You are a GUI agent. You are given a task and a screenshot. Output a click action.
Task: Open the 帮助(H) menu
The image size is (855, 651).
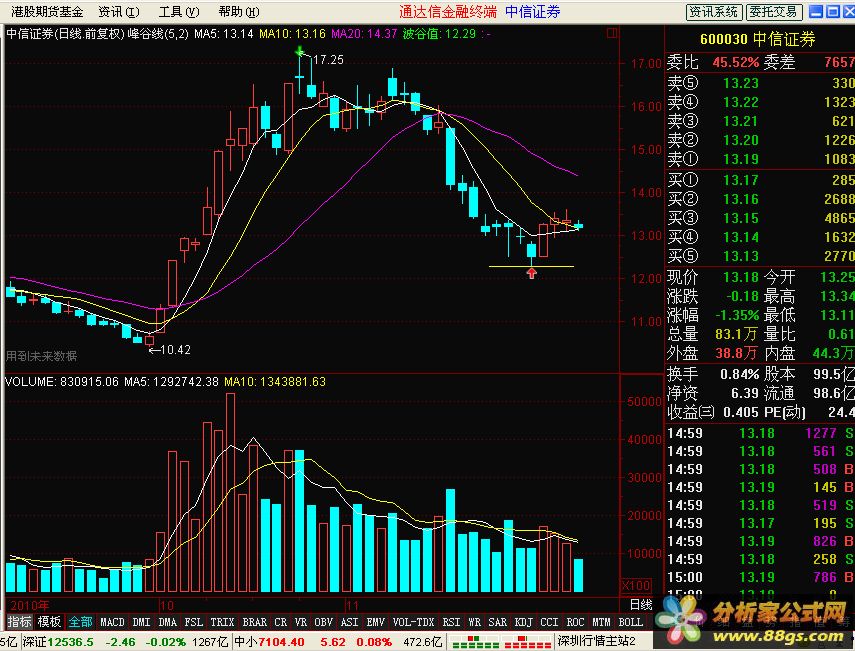coord(239,11)
